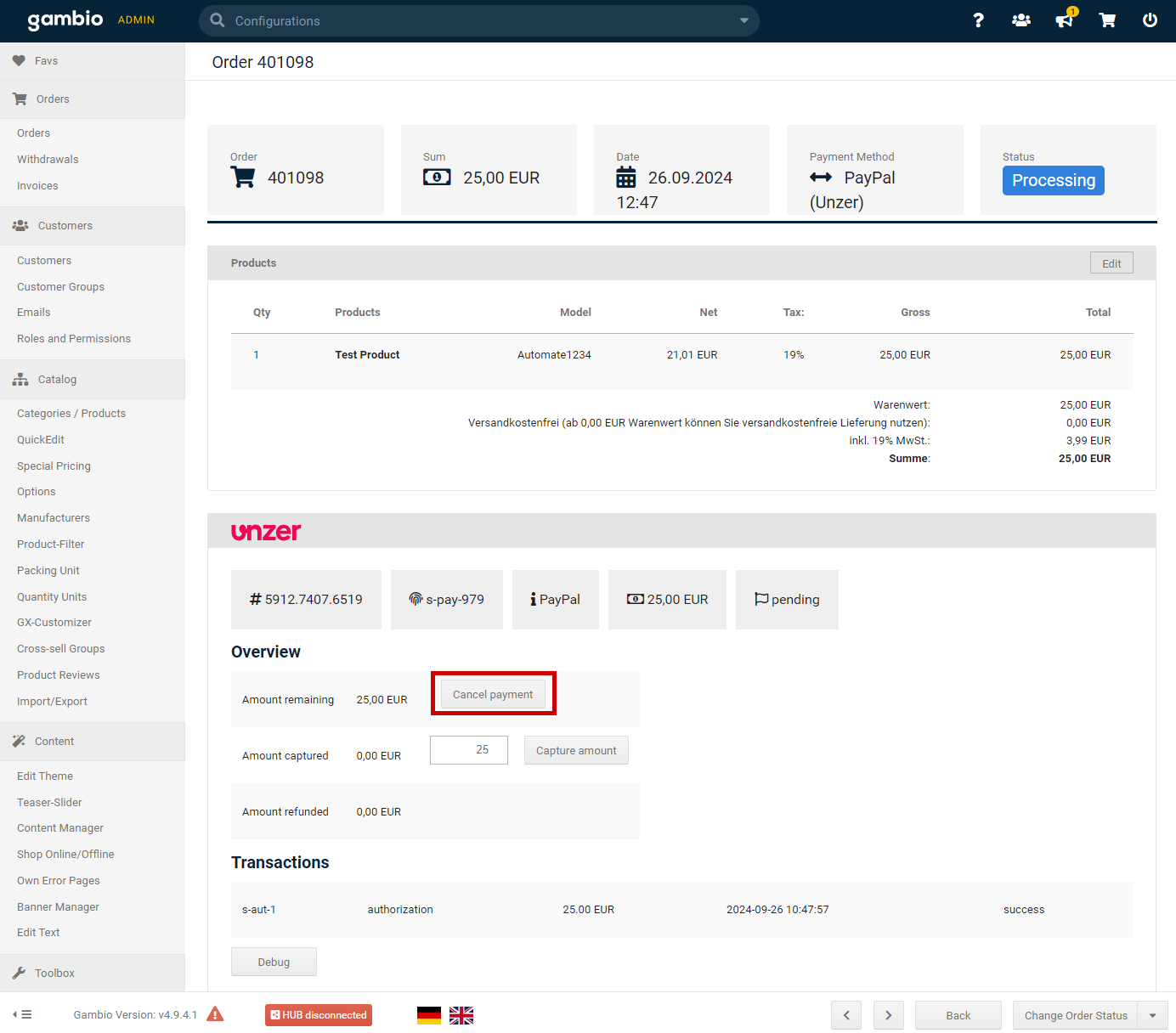Open the Favs menu section
This screenshot has height=1033, width=1176.
click(92, 61)
